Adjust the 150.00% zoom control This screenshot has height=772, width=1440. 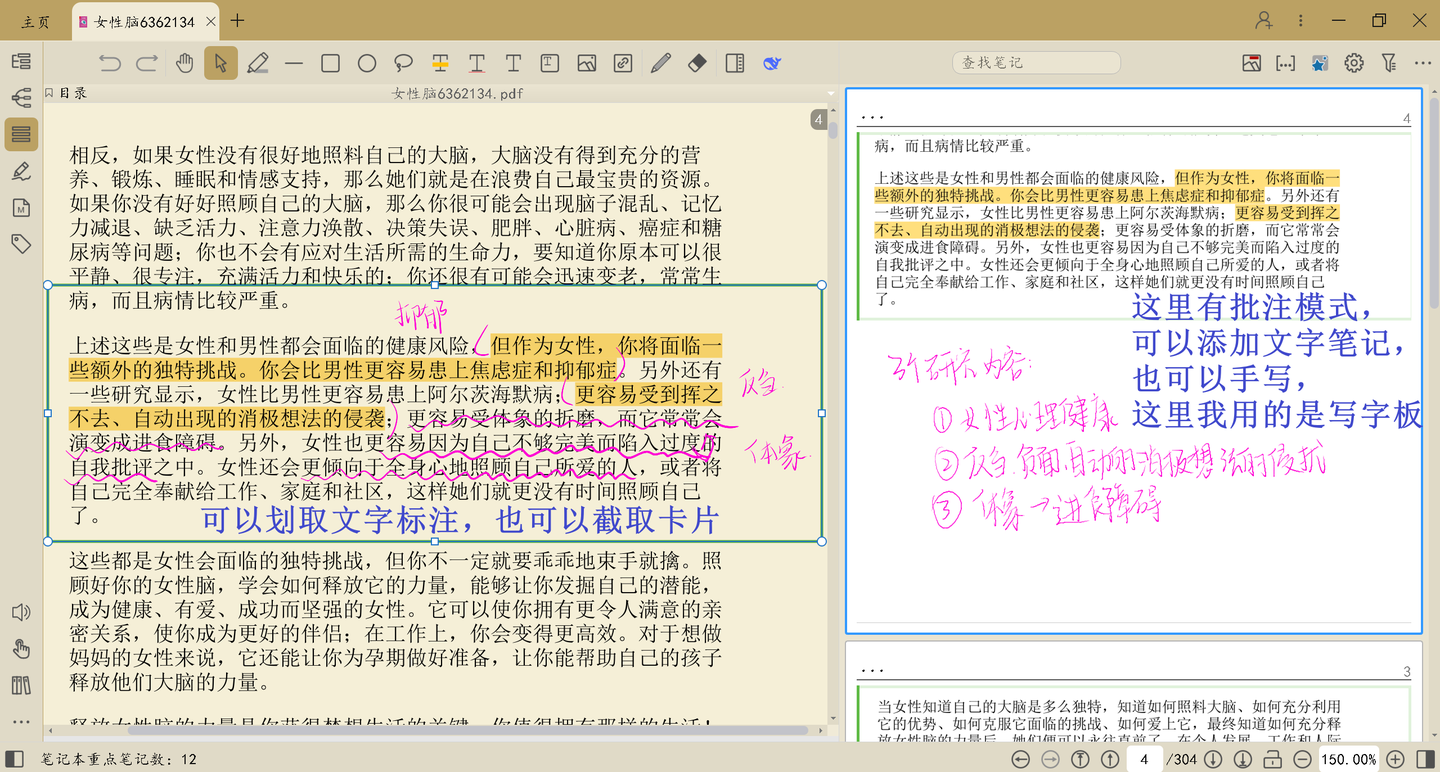1348,758
